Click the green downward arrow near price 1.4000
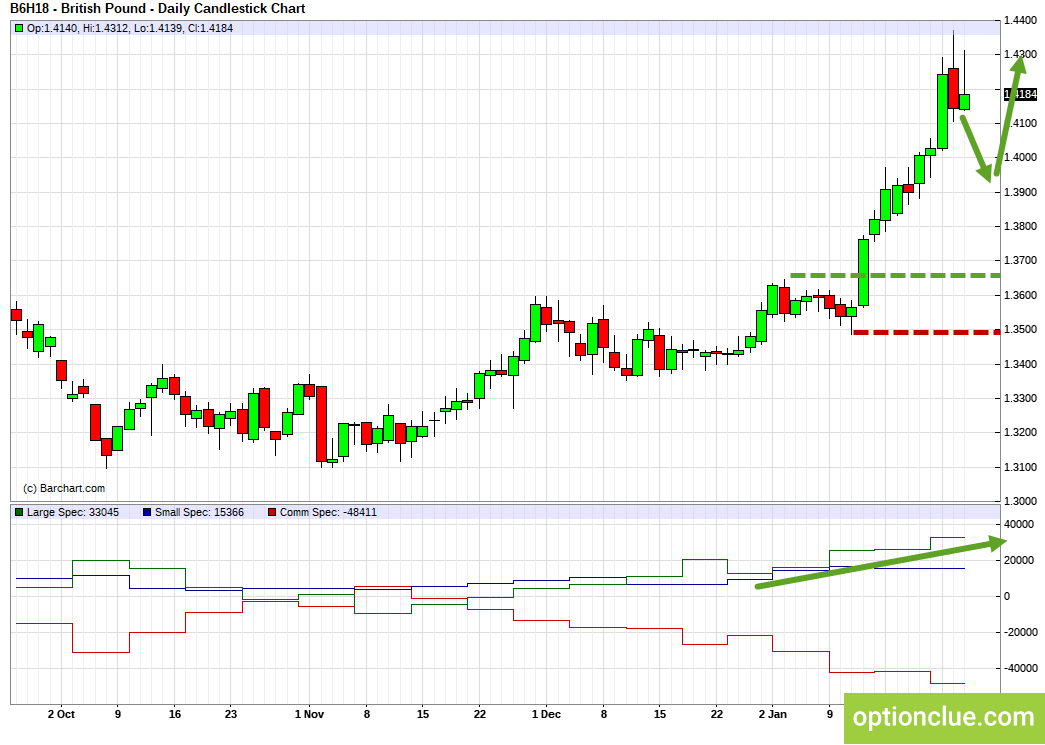Image resolution: width=1045 pixels, height=745 pixels. click(977, 147)
